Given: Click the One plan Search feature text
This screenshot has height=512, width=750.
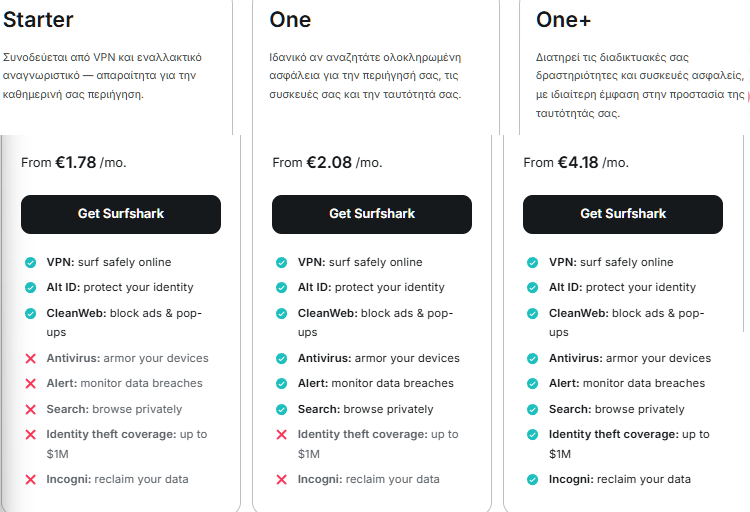Looking at the screenshot, I should 365,409.
